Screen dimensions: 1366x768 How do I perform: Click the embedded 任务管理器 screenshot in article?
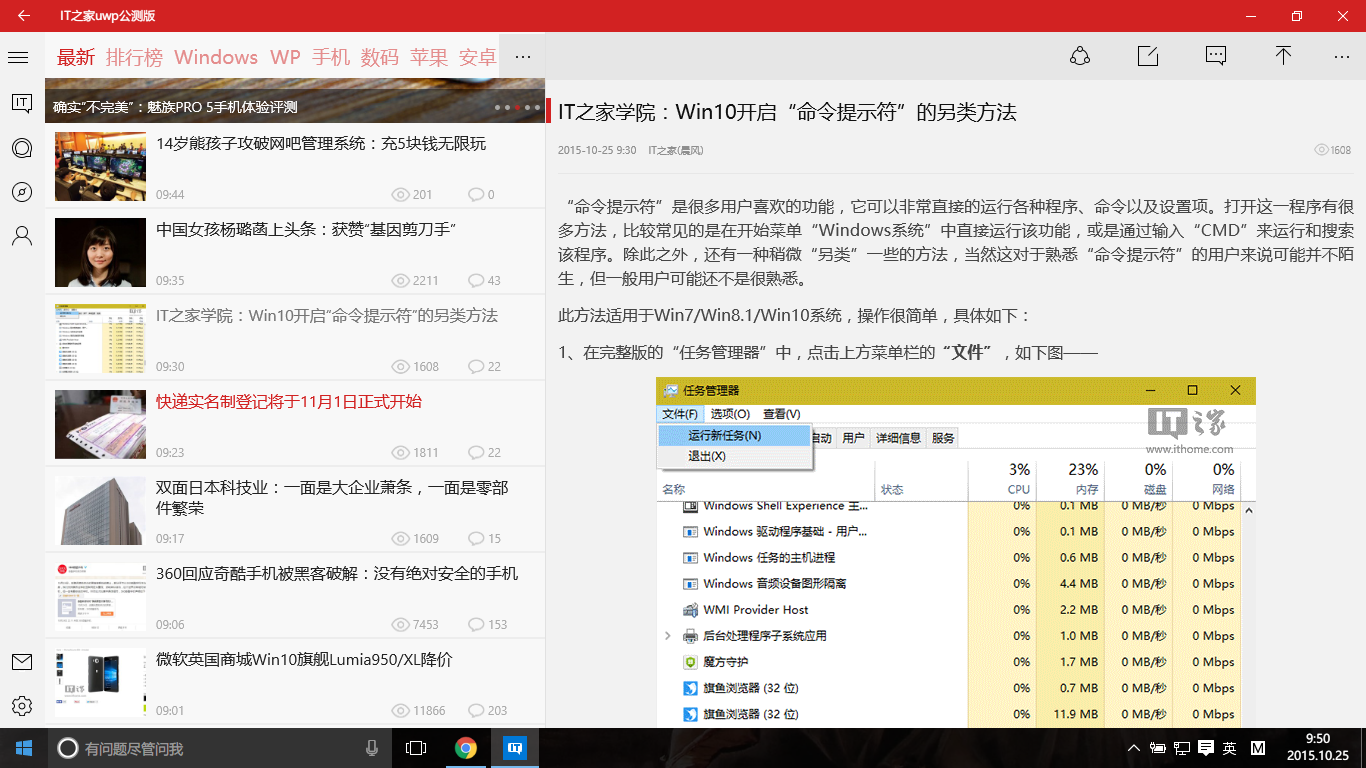click(x=956, y=553)
